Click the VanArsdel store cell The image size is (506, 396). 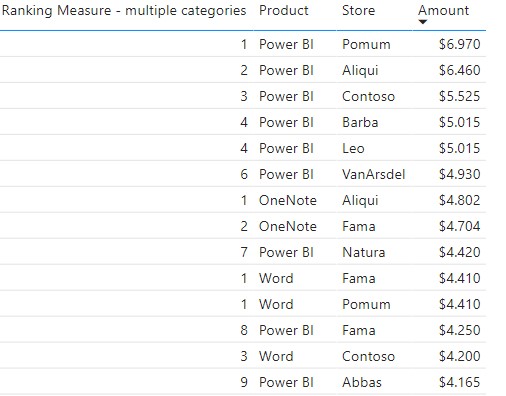[x=373, y=174]
